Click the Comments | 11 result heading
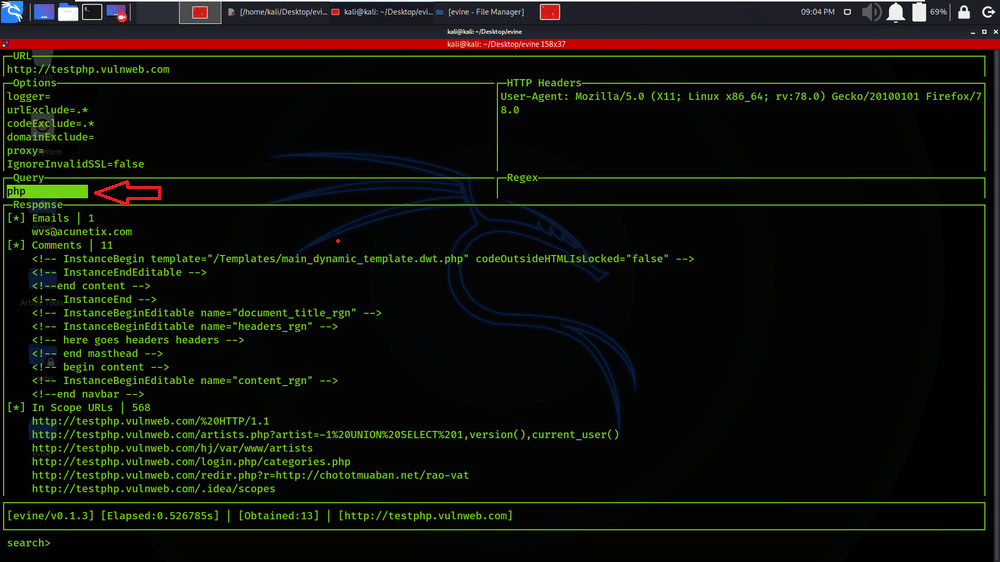This screenshot has height=562, width=1000. (x=60, y=246)
